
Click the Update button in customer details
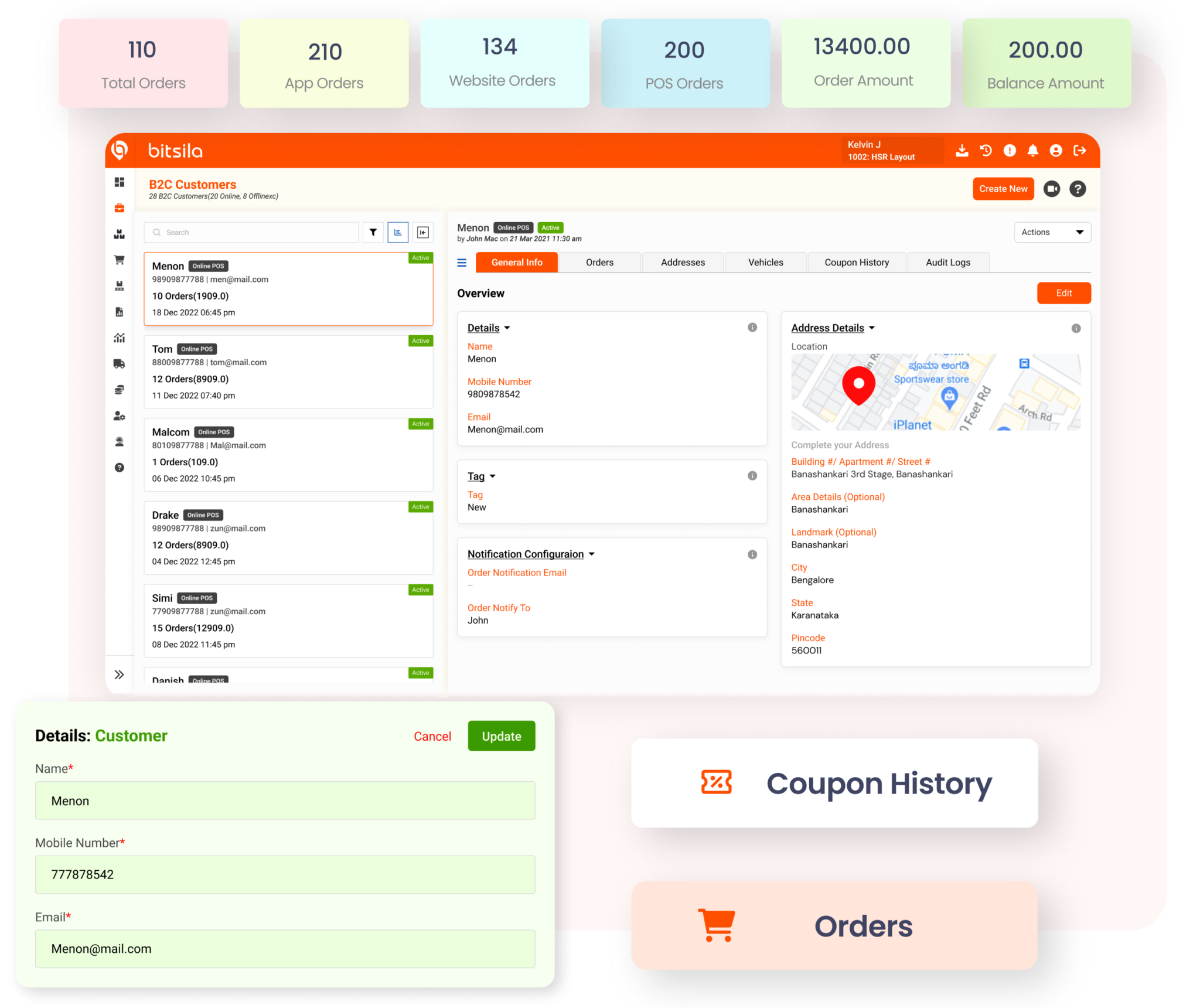501,736
